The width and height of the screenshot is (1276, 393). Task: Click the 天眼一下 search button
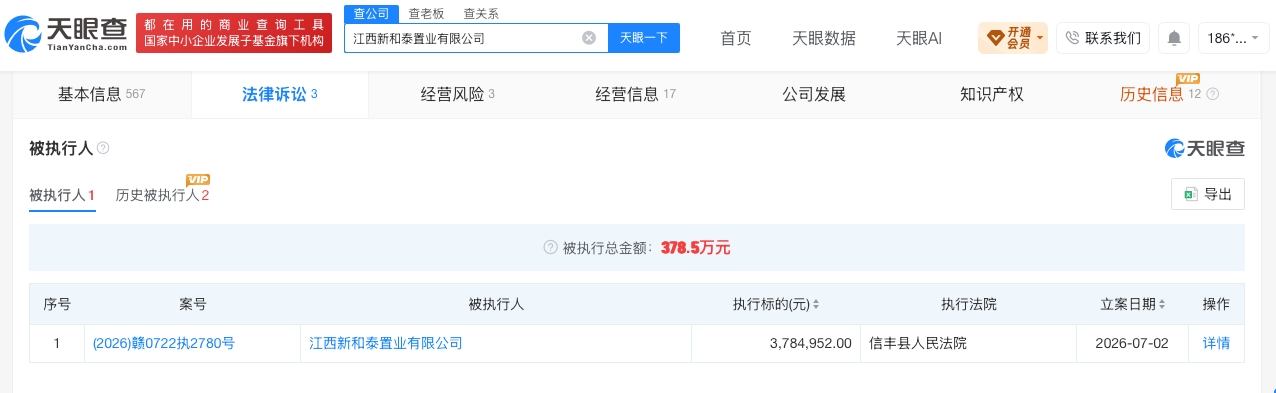tap(644, 38)
